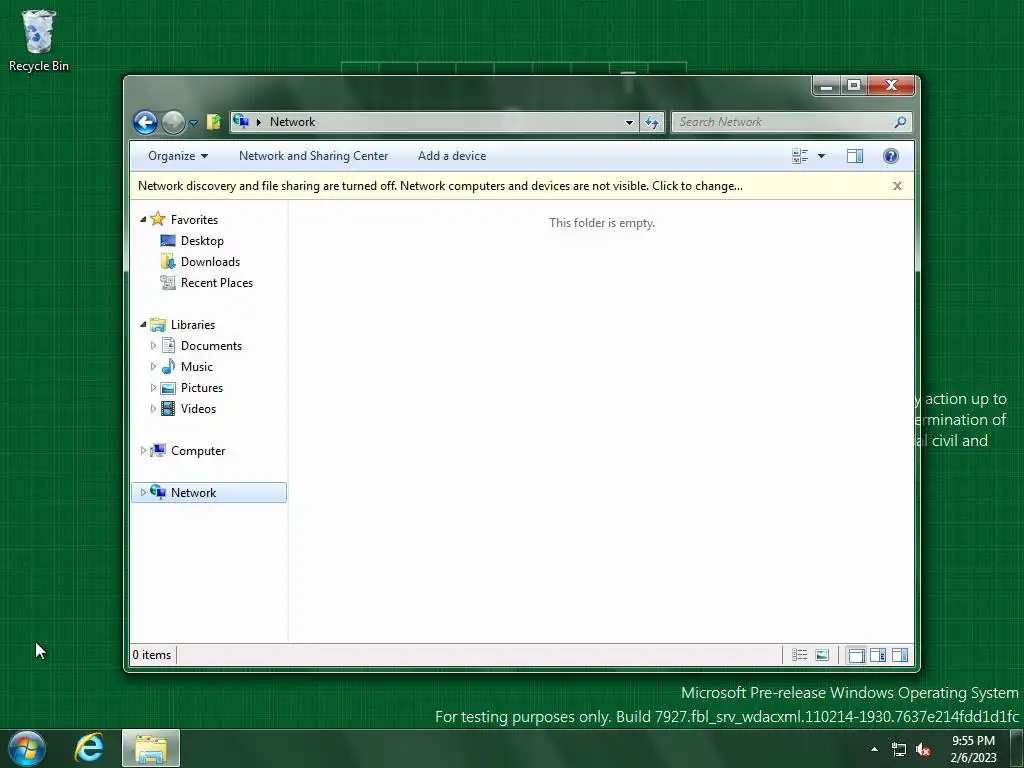
Task: Click the Up folder icon
Action: pos(214,122)
